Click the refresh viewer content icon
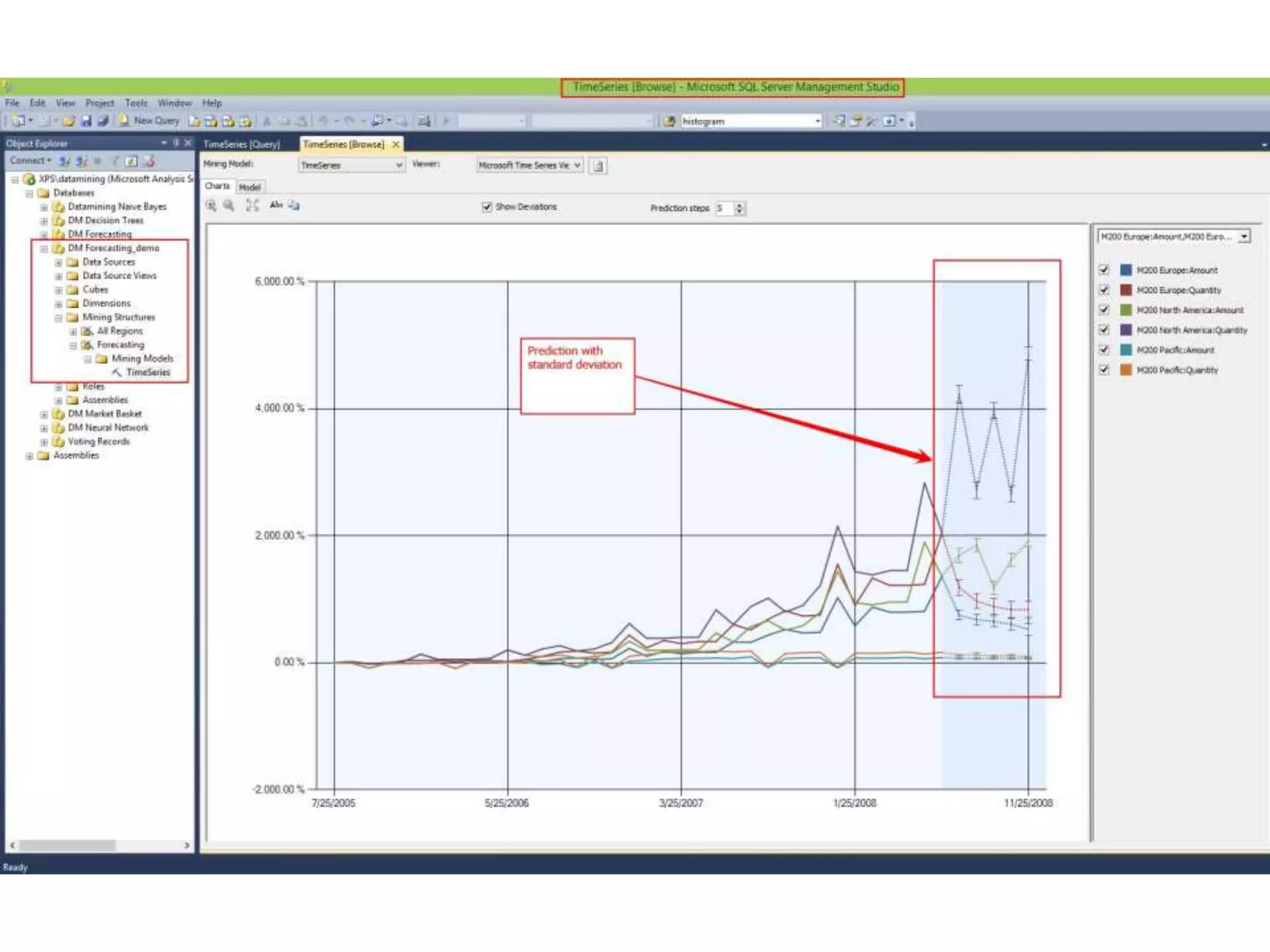Screen dimensions: 1270x952 (598, 166)
